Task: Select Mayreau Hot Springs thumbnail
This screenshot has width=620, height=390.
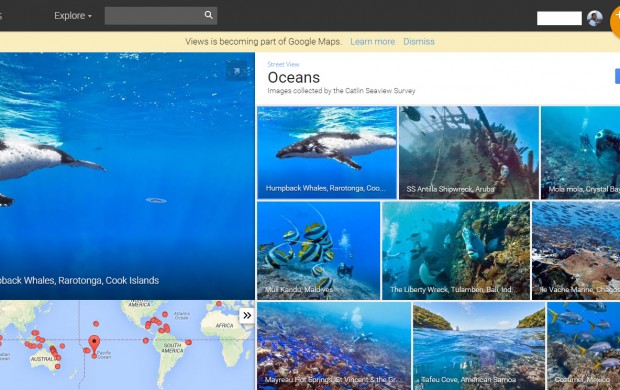Action: tap(334, 346)
